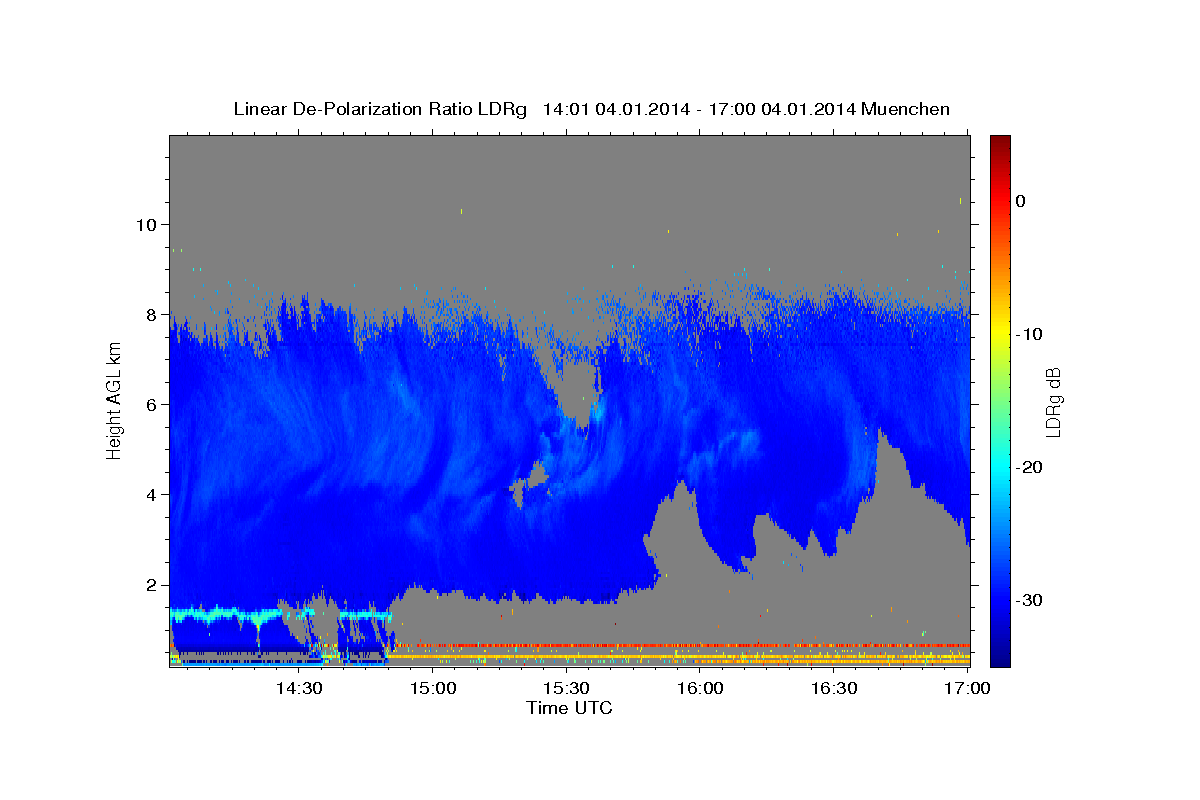Click the height tick label 8
Image resolution: width=1200 pixels, height=800 pixels.
[x=154, y=314]
